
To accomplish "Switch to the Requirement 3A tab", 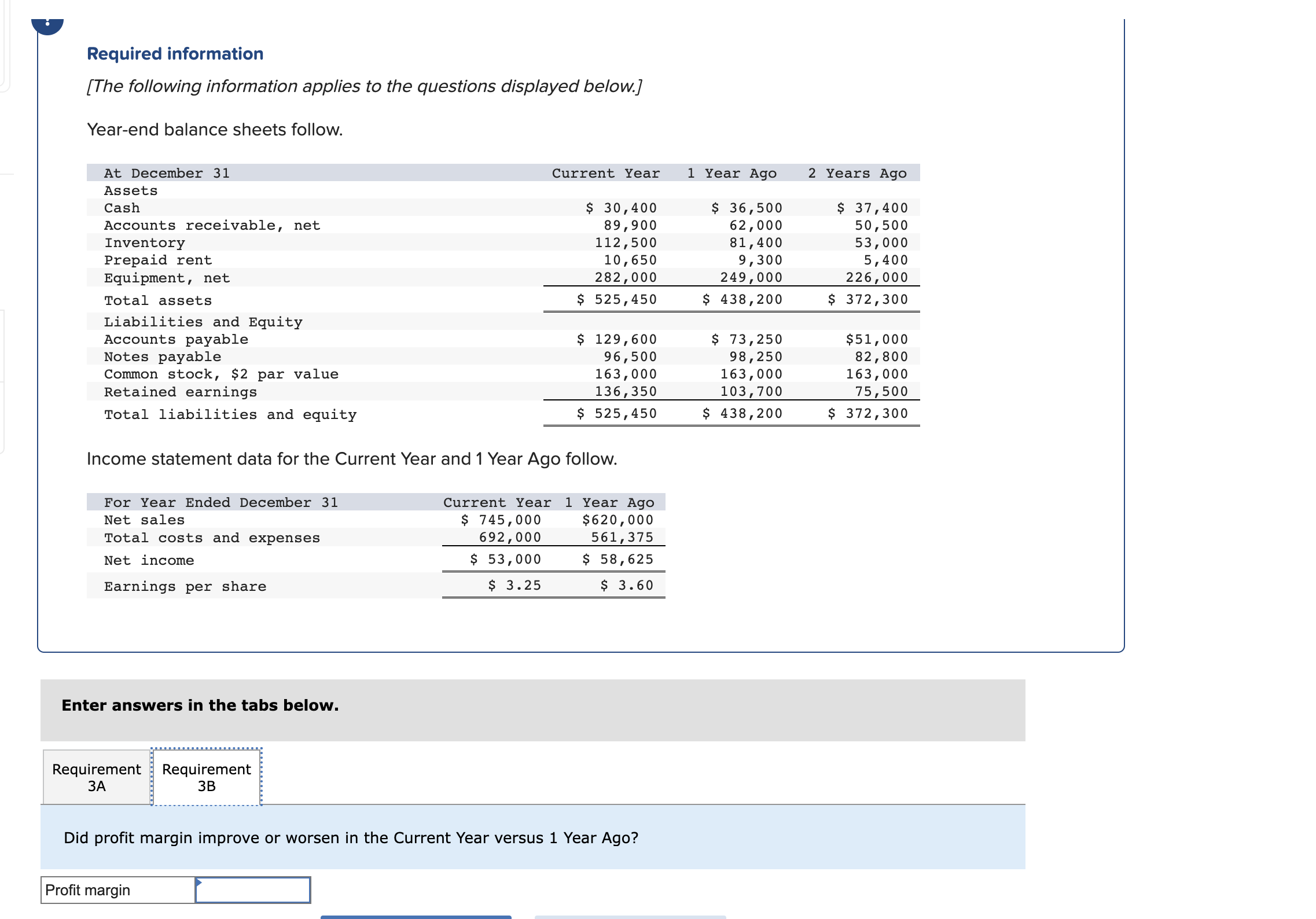I will pos(95,778).
